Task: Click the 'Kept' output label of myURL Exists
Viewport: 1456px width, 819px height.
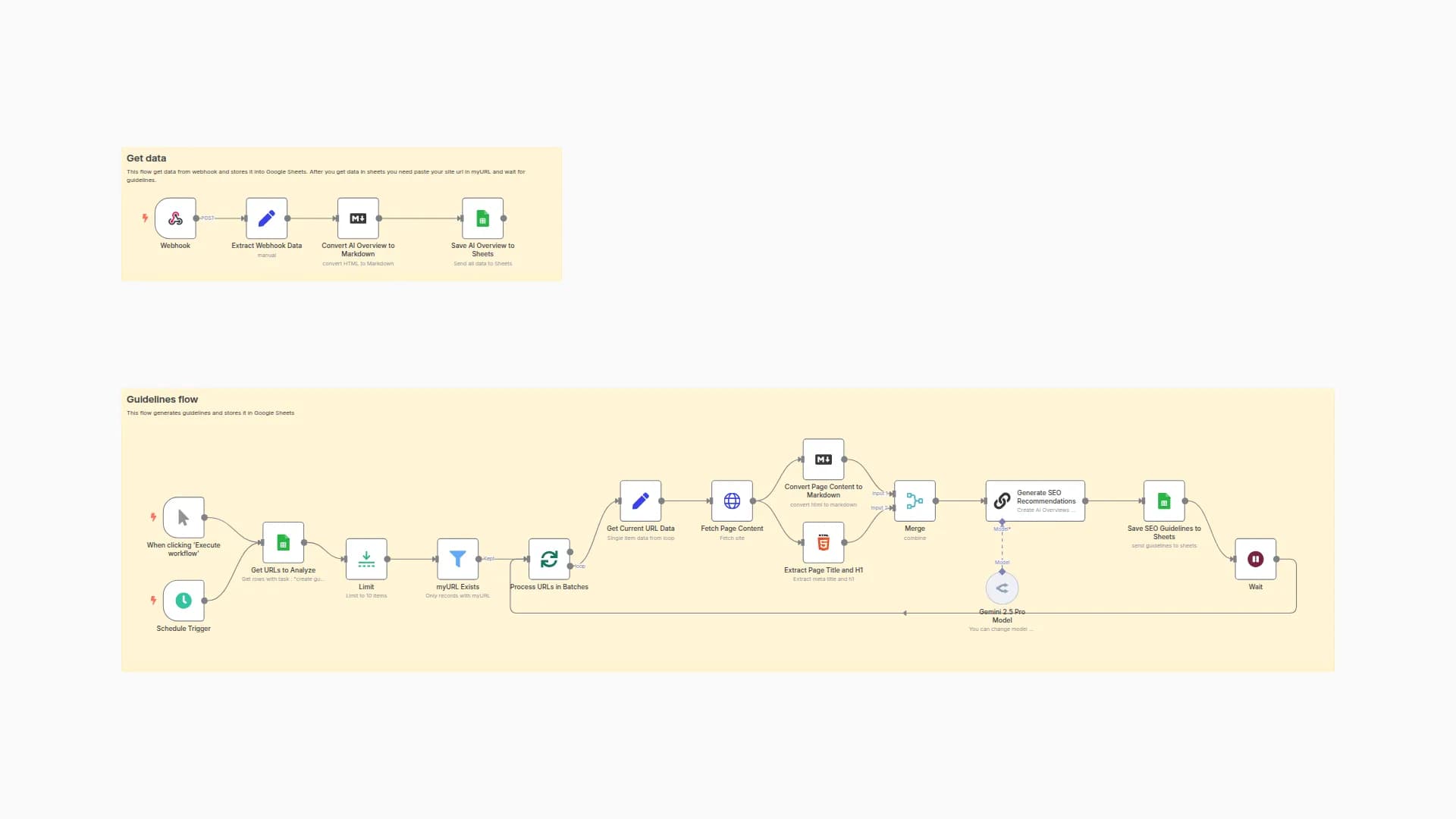Action: click(x=489, y=559)
